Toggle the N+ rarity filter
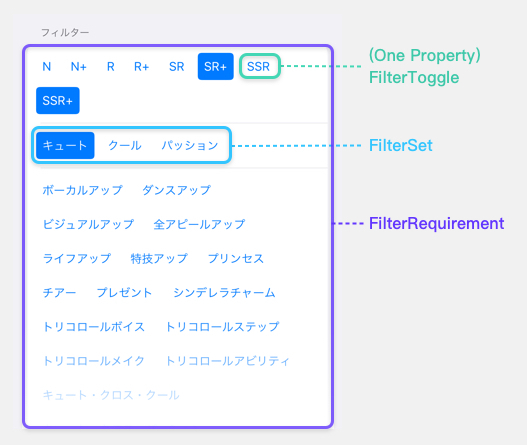 coord(79,67)
